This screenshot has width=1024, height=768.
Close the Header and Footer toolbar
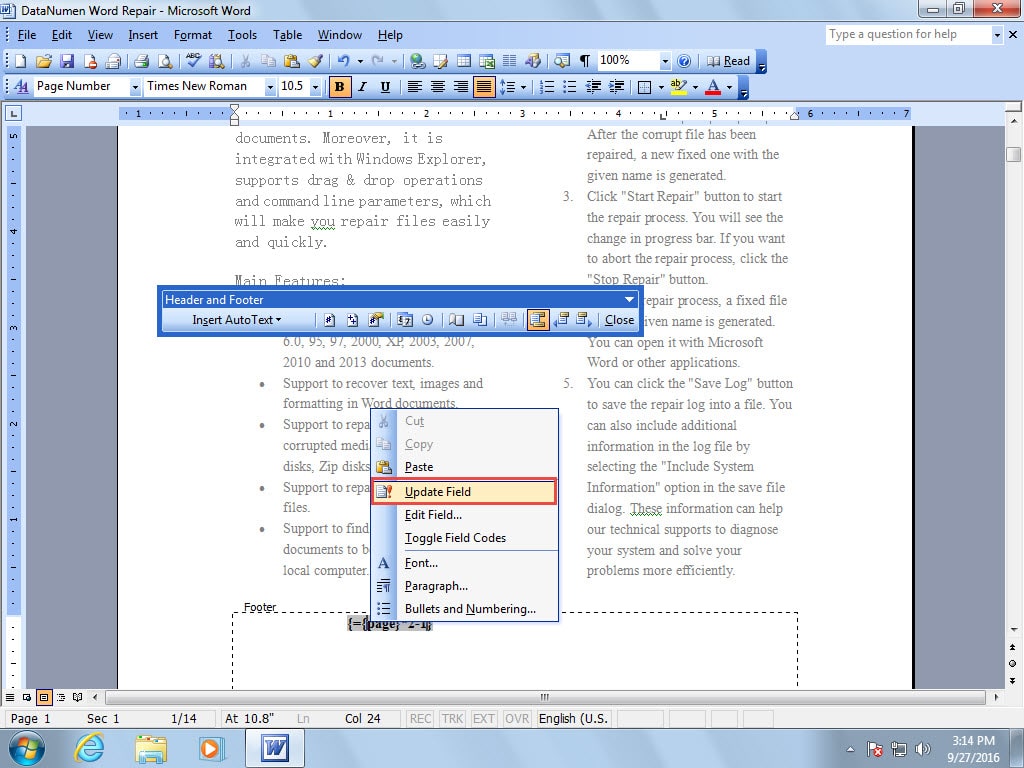pos(619,320)
